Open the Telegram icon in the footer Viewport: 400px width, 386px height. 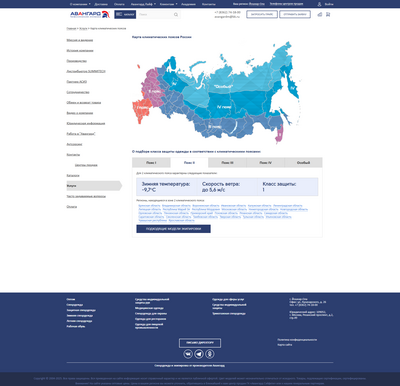click(199, 354)
